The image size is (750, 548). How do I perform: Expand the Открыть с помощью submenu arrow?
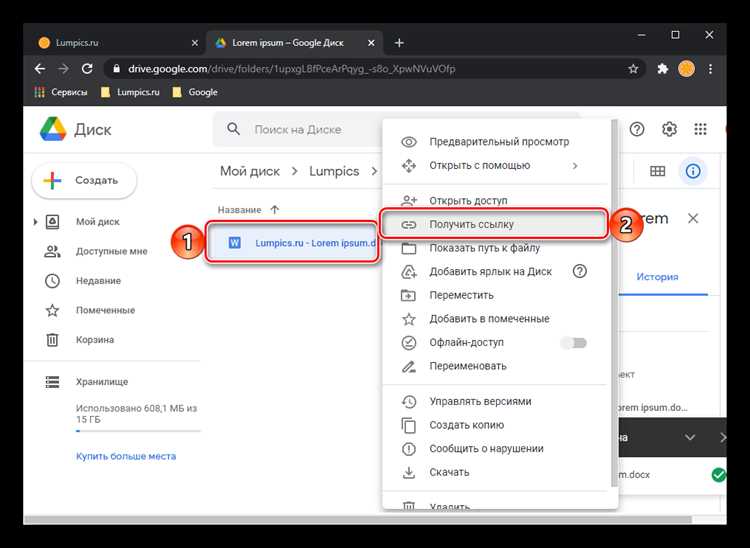[575, 165]
